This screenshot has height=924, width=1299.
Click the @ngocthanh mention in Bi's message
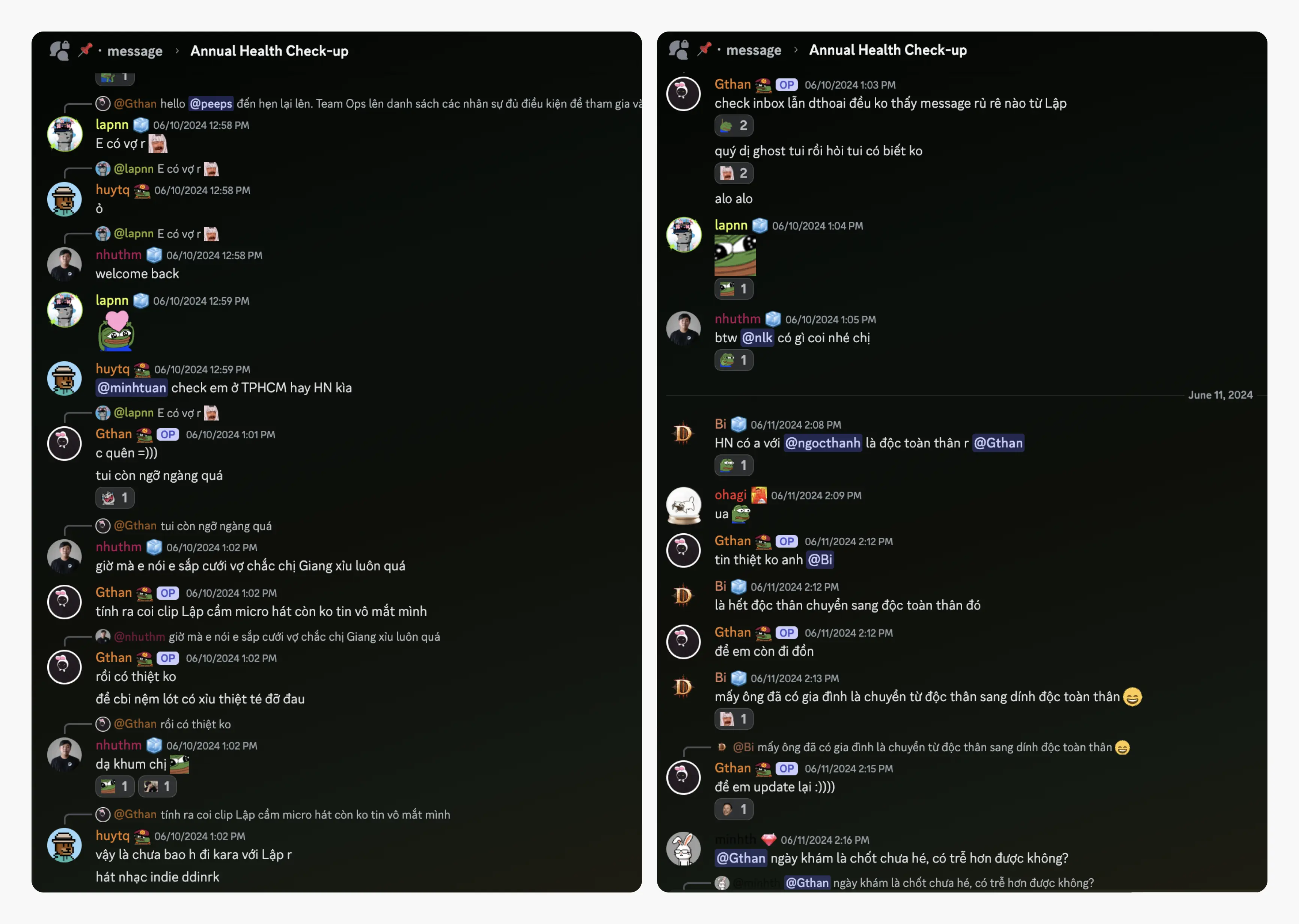tap(822, 443)
